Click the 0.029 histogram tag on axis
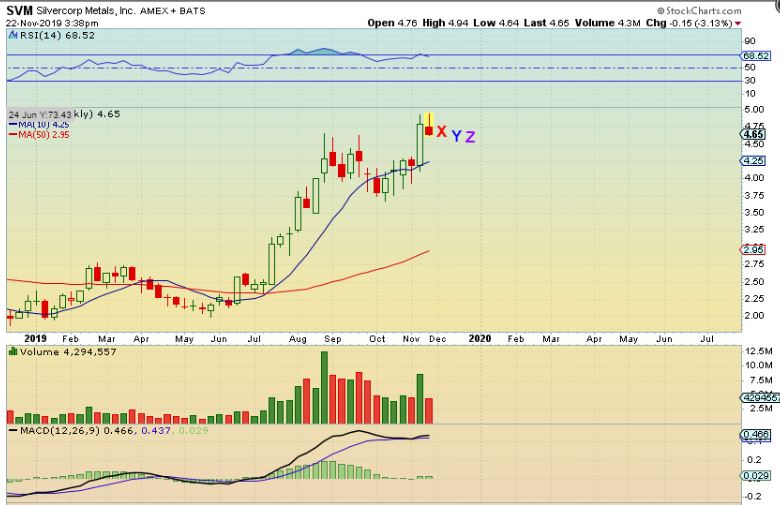Viewport: 780px width, 505px height. click(755, 476)
